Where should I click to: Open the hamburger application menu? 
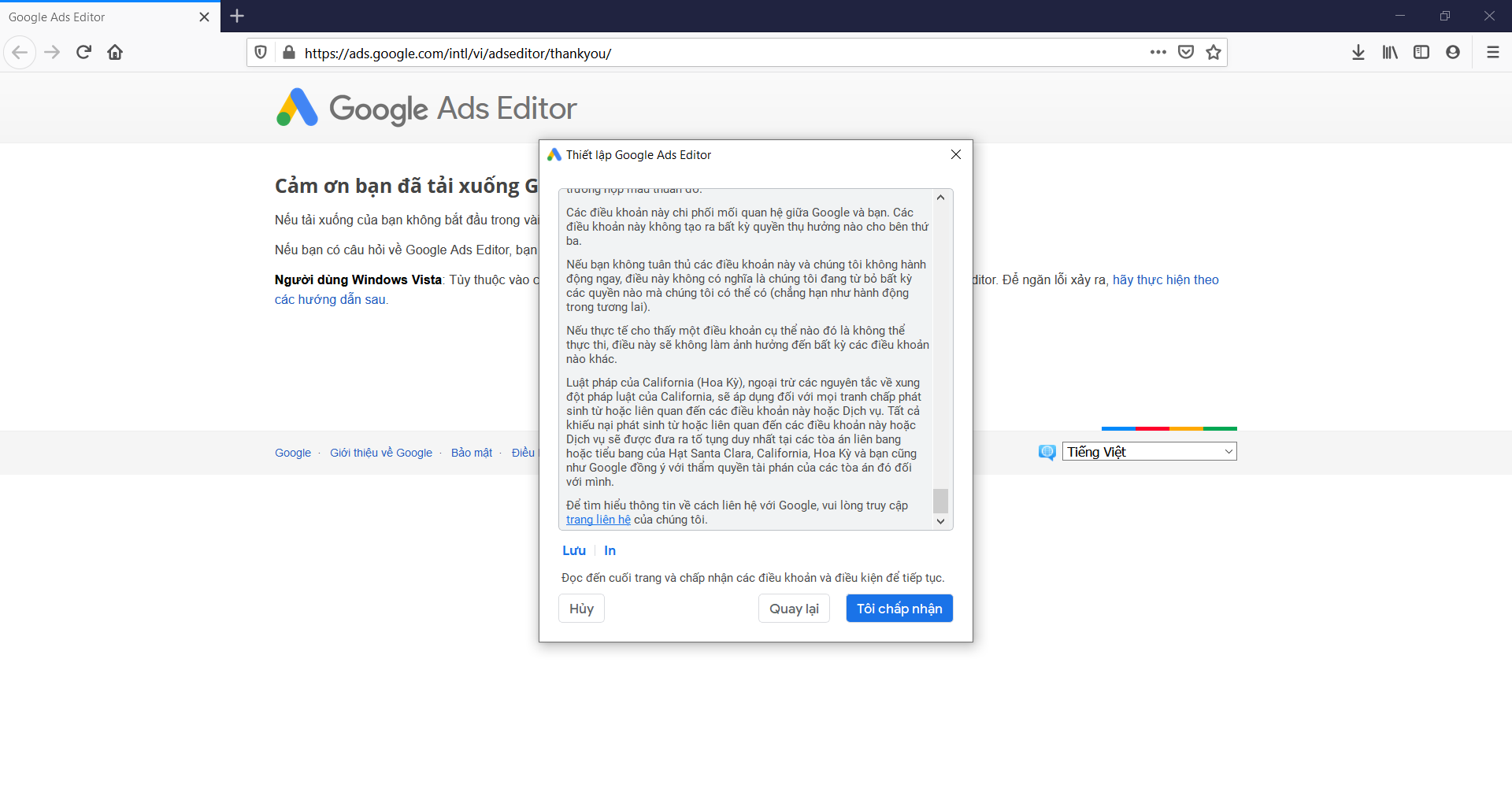[x=1492, y=53]
